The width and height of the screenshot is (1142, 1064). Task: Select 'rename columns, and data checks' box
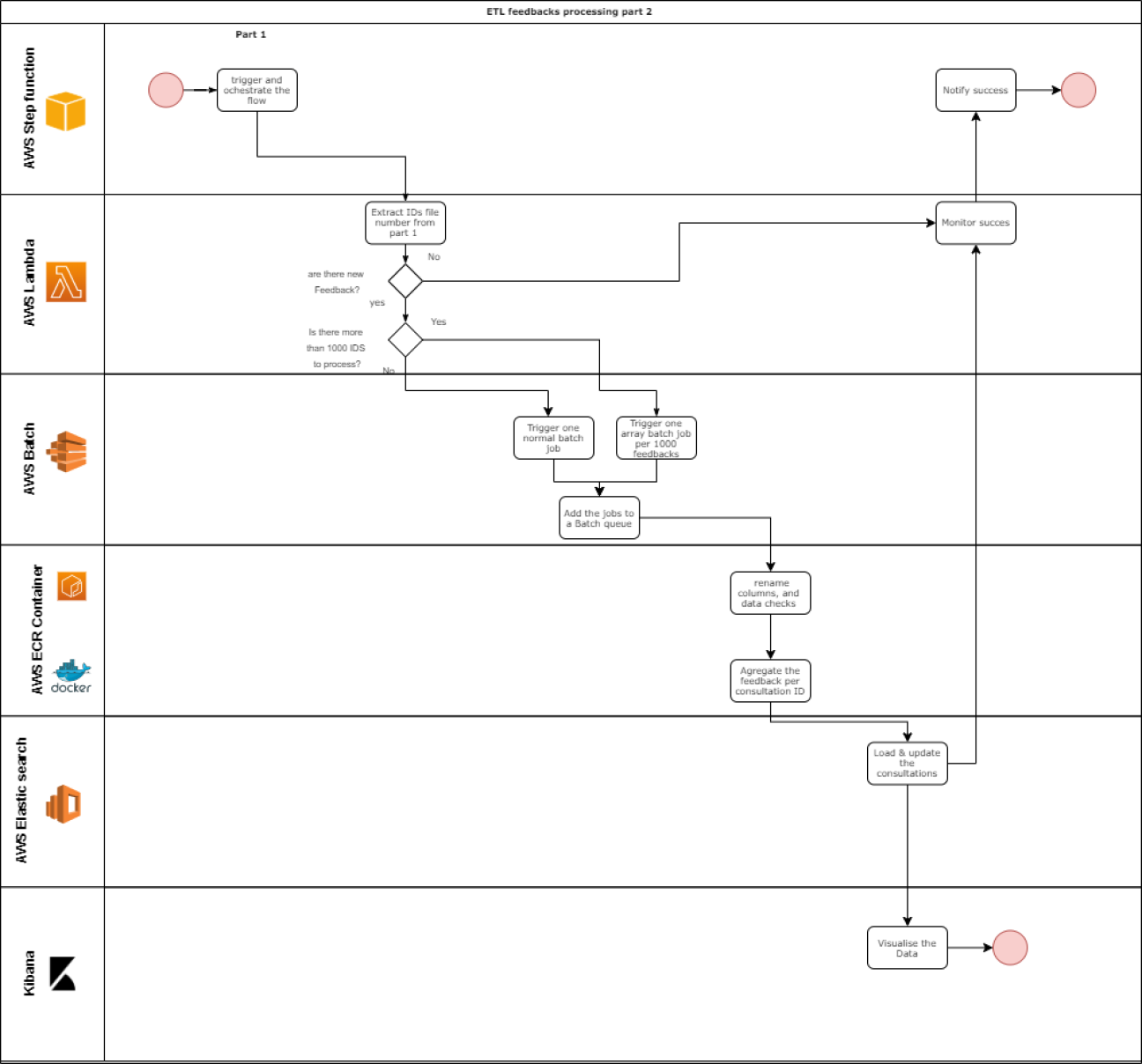[x=770, y=593]
